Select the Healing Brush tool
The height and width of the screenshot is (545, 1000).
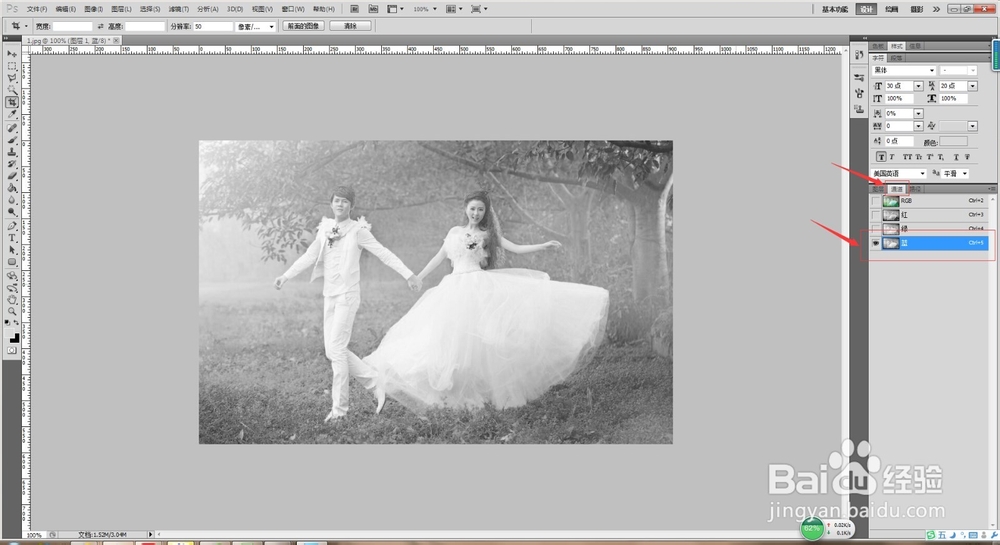12,127
